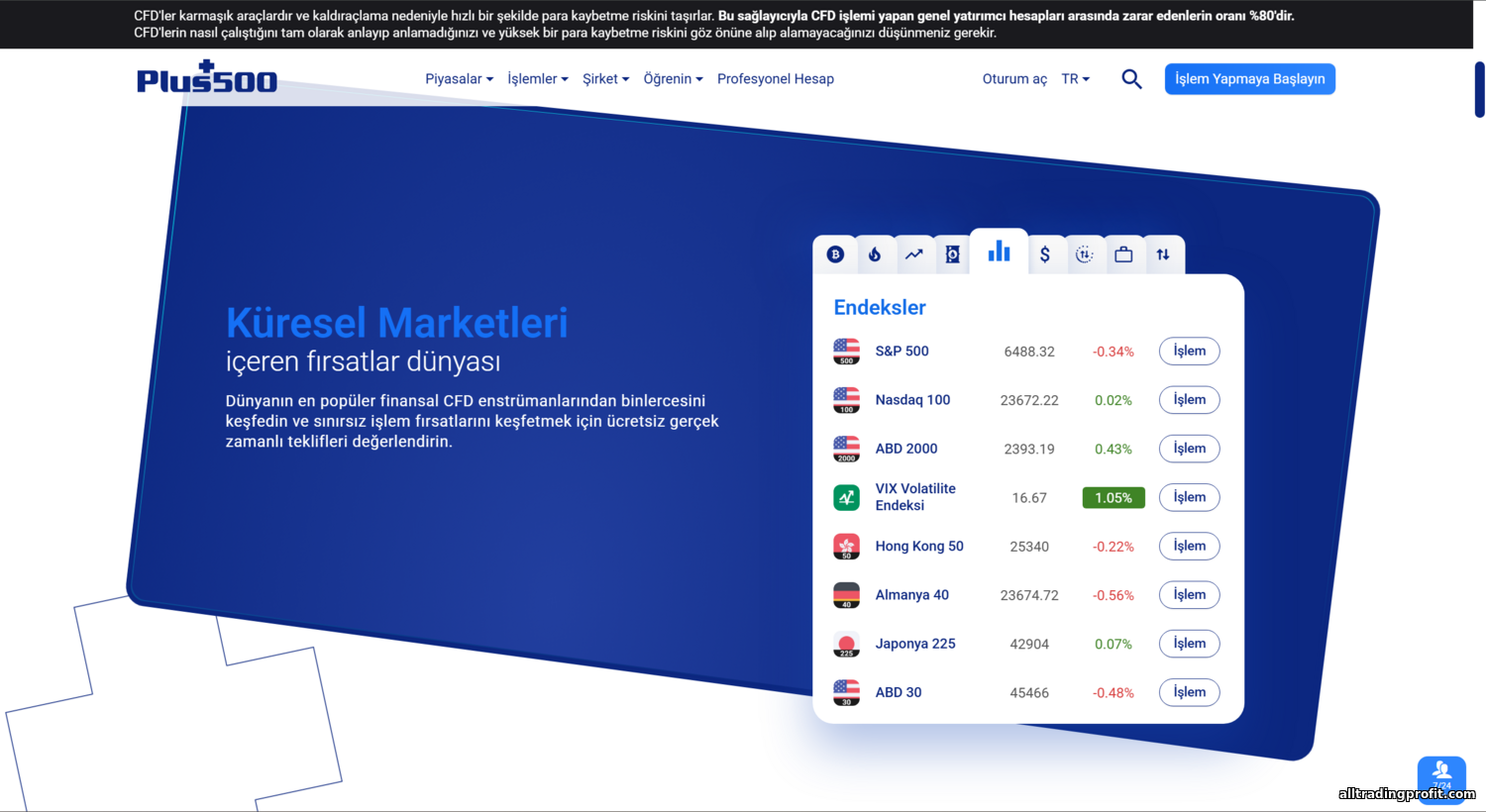Select the flame popular instruments tab
The image size is (1486, 812).
click(x=875, y=254)
